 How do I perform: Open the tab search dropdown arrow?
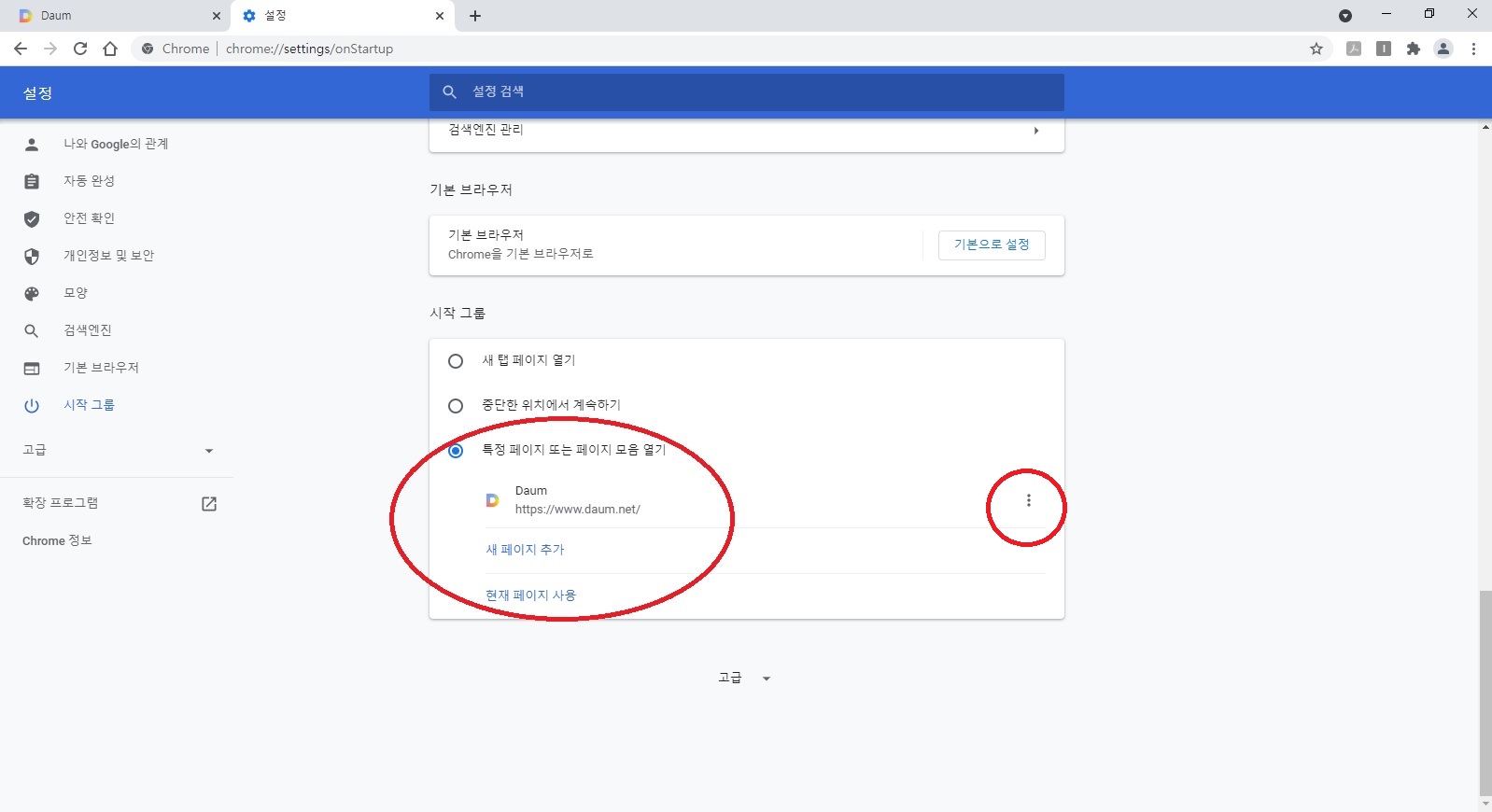coord(1345,16)
